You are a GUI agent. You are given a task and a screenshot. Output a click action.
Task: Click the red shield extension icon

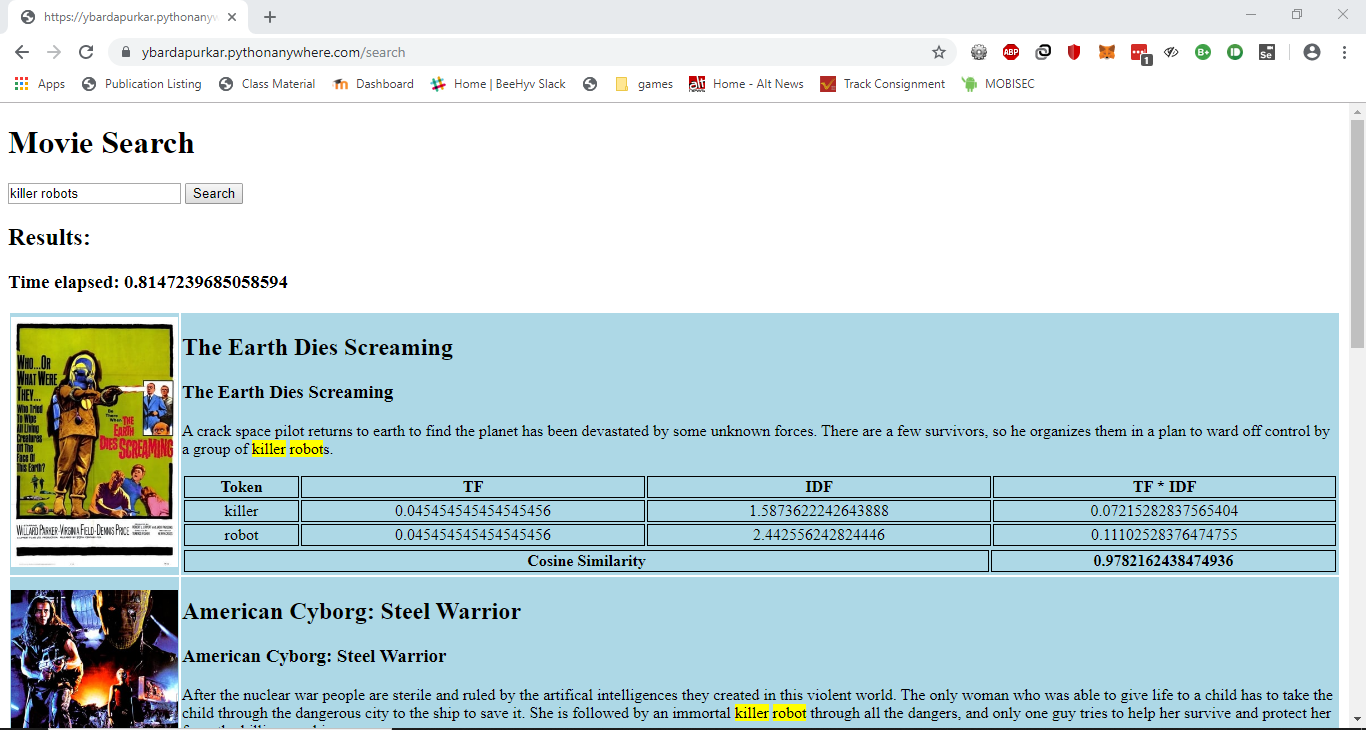point(1074,52)
